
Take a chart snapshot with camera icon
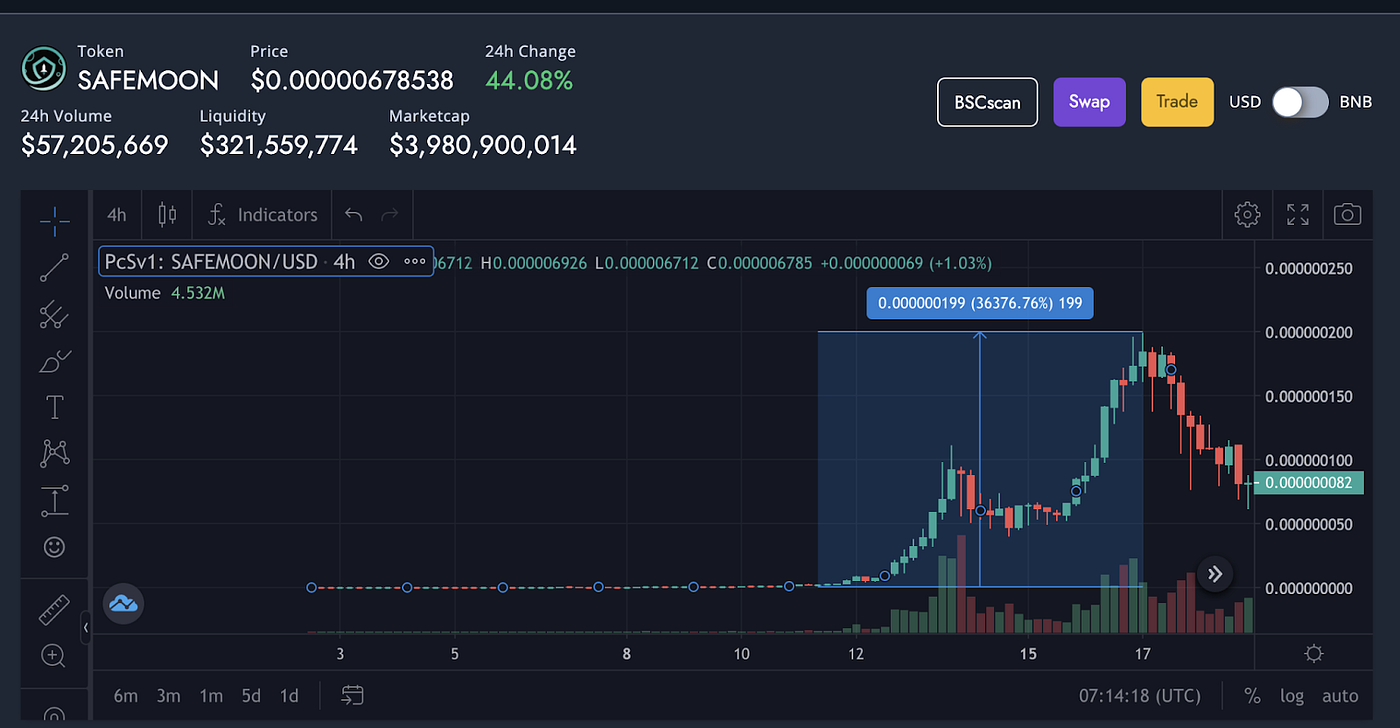pos(1348,214)
